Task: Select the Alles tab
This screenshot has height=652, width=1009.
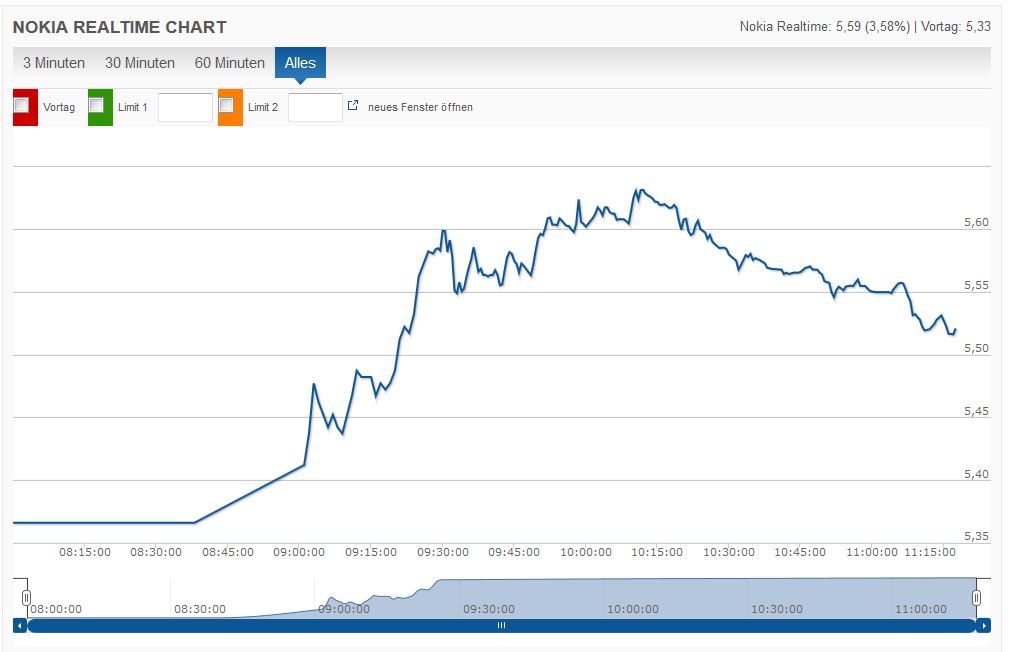Action: pyautogui.click(x=300, y=63)
